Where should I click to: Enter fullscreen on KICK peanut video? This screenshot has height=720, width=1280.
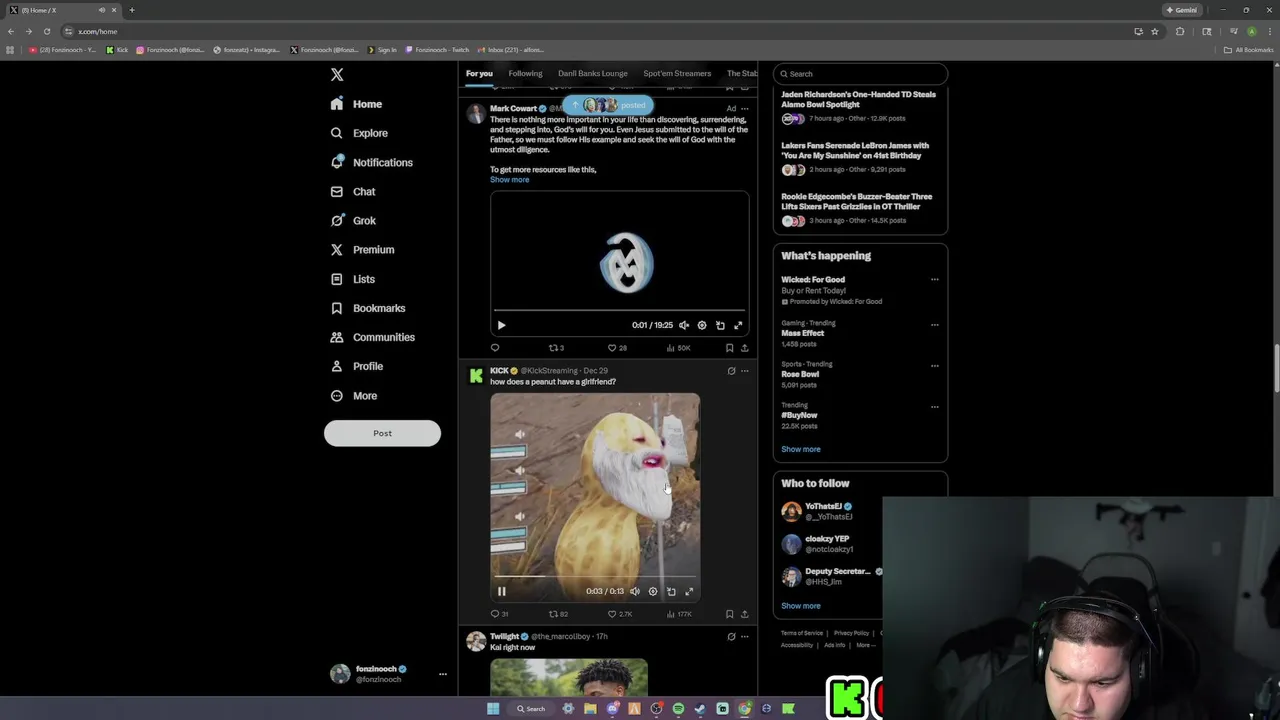click(689, 591)
